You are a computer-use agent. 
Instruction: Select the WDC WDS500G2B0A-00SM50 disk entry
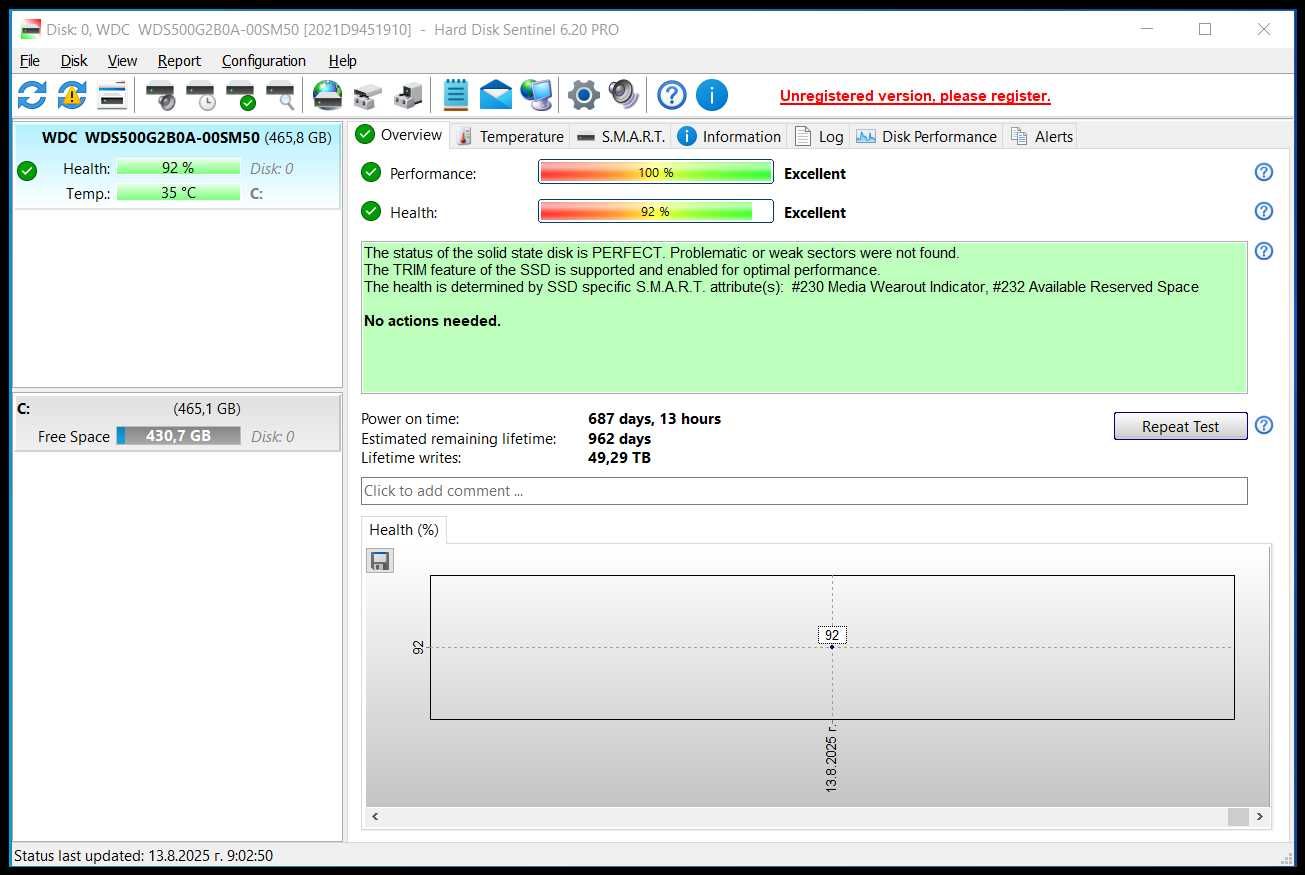(x=178, y=166)
